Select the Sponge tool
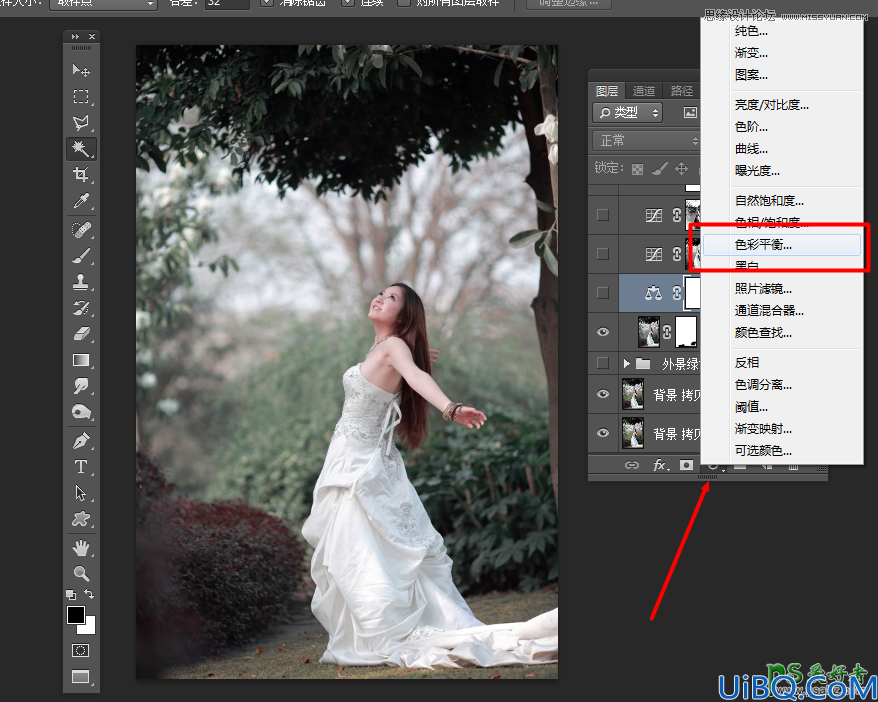This screenshot has height=702, width=878. [x=81, y=412]
